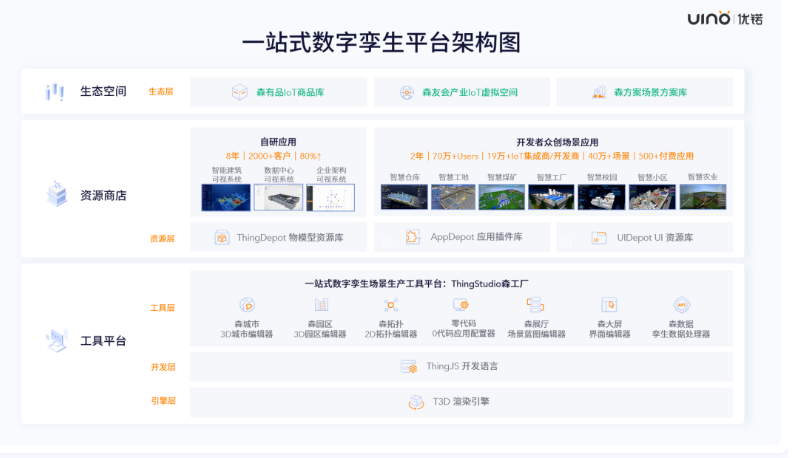Open the 森拓扑 2D topology editor icon
The image size is (797, 458).
391,305
